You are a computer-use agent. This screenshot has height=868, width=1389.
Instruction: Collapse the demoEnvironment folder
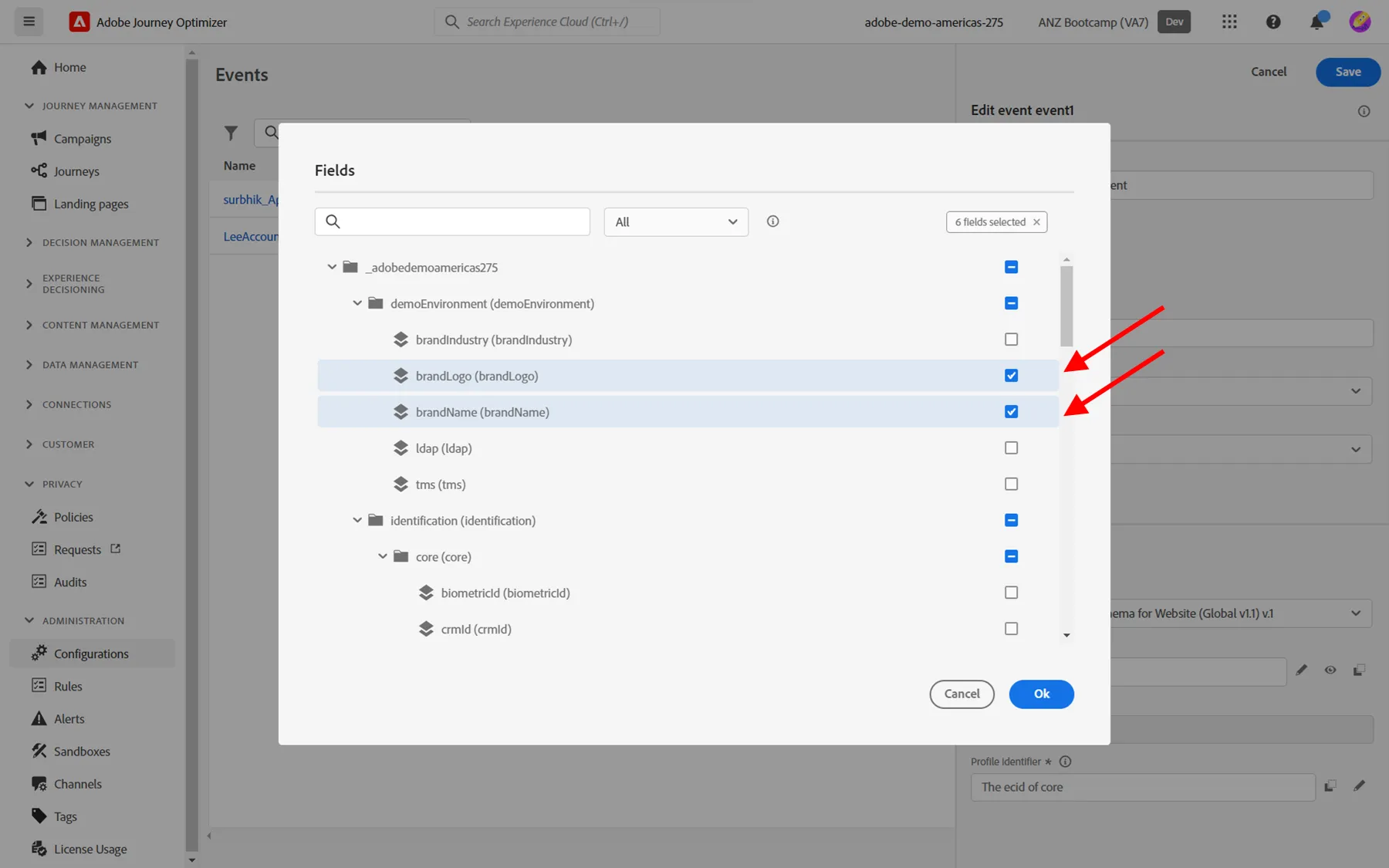click(357, 303)
